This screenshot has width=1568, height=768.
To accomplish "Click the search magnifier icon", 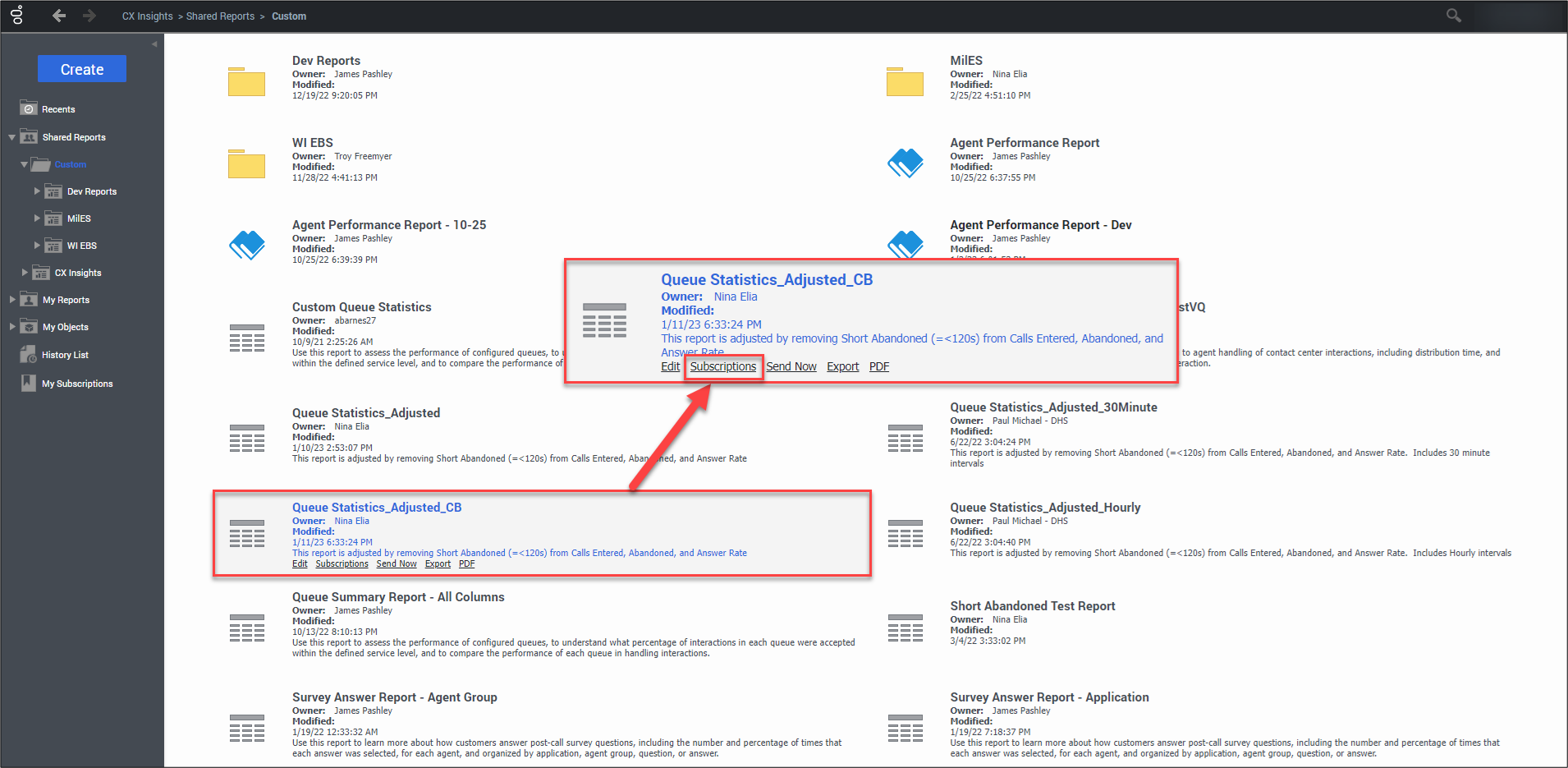I will (x=1453, y=16).
